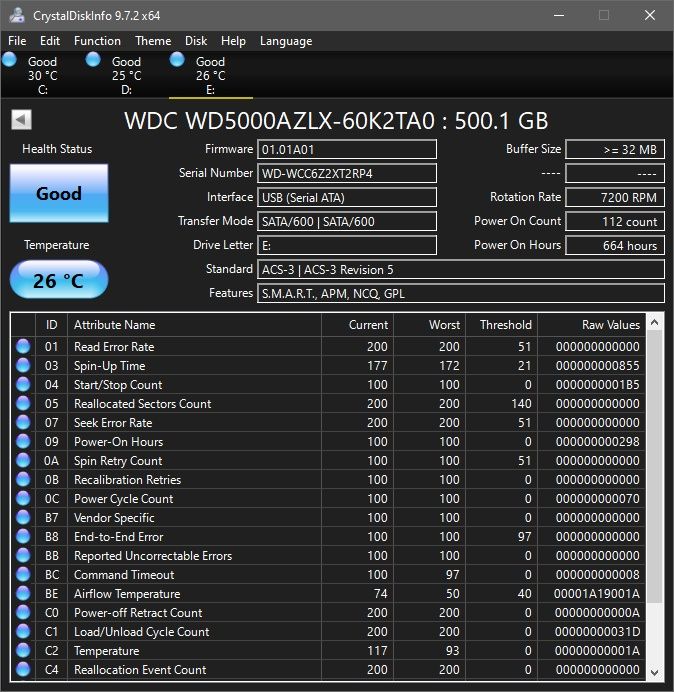Open the Function menu

(x=97, y=41)
